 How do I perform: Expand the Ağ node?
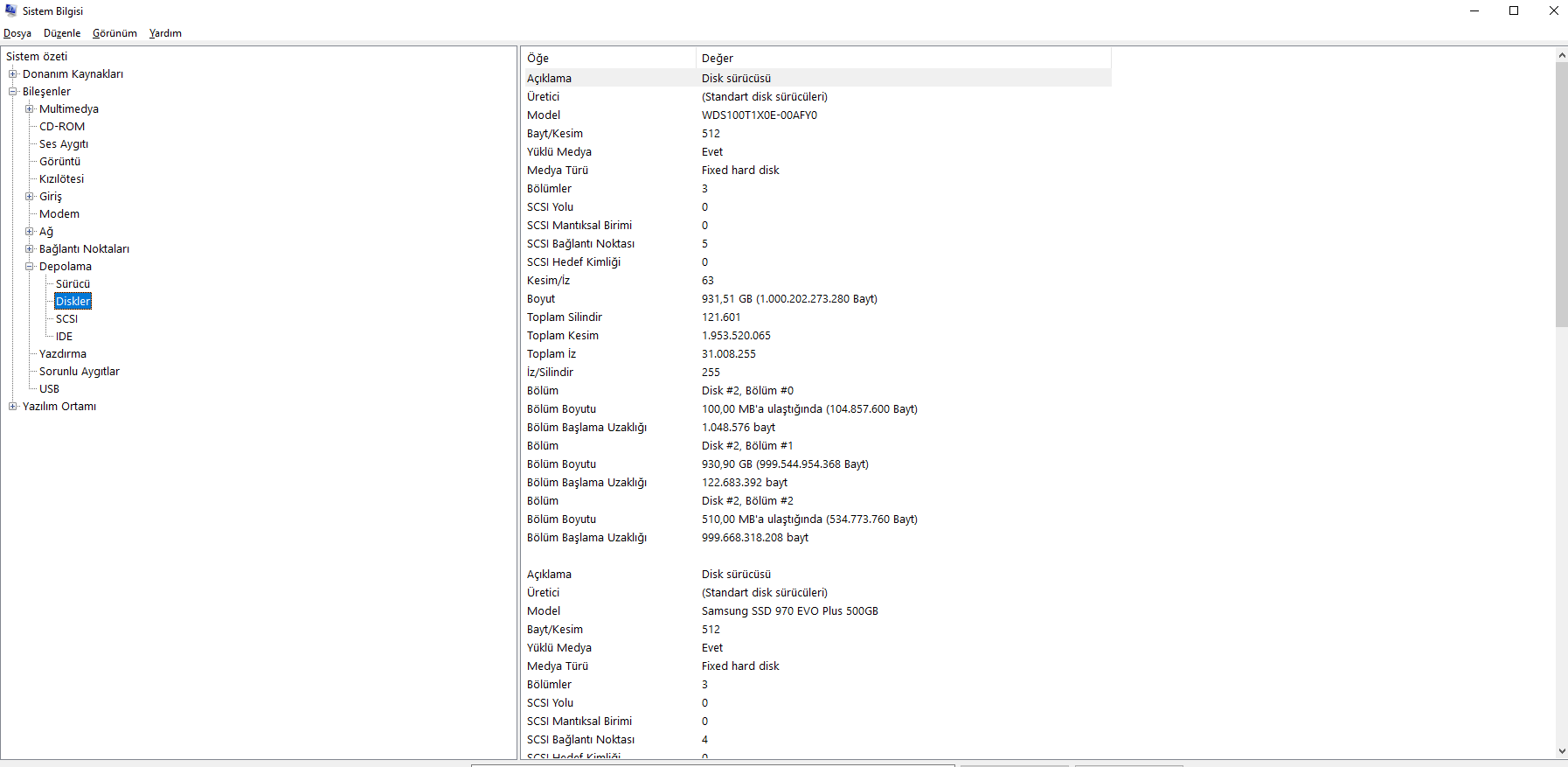[x=30, y=232]
